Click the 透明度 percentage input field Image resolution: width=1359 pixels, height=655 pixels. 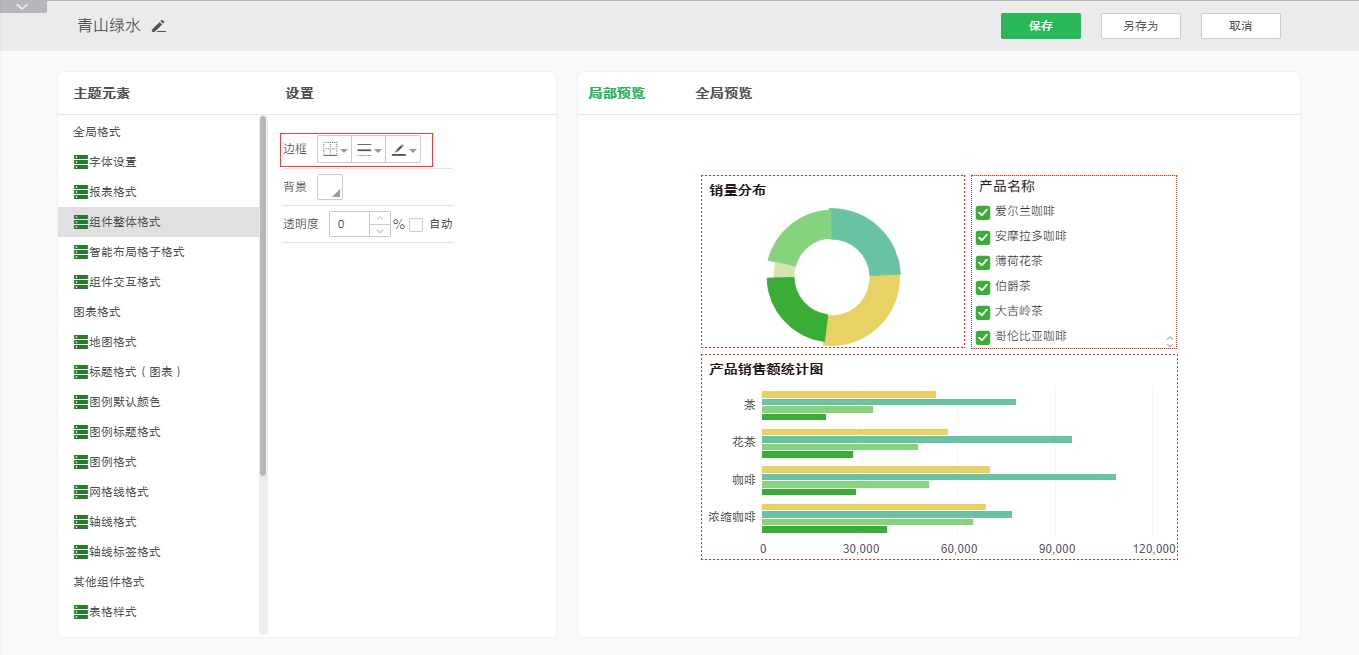pos(350,224)
